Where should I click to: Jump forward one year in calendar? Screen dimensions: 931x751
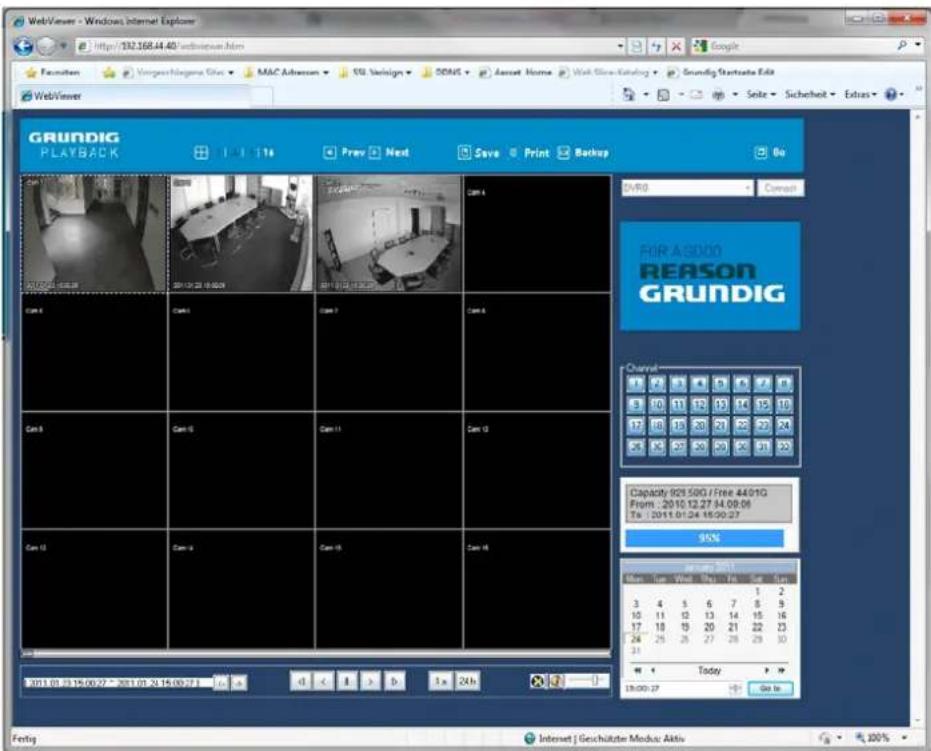(782, 670)
